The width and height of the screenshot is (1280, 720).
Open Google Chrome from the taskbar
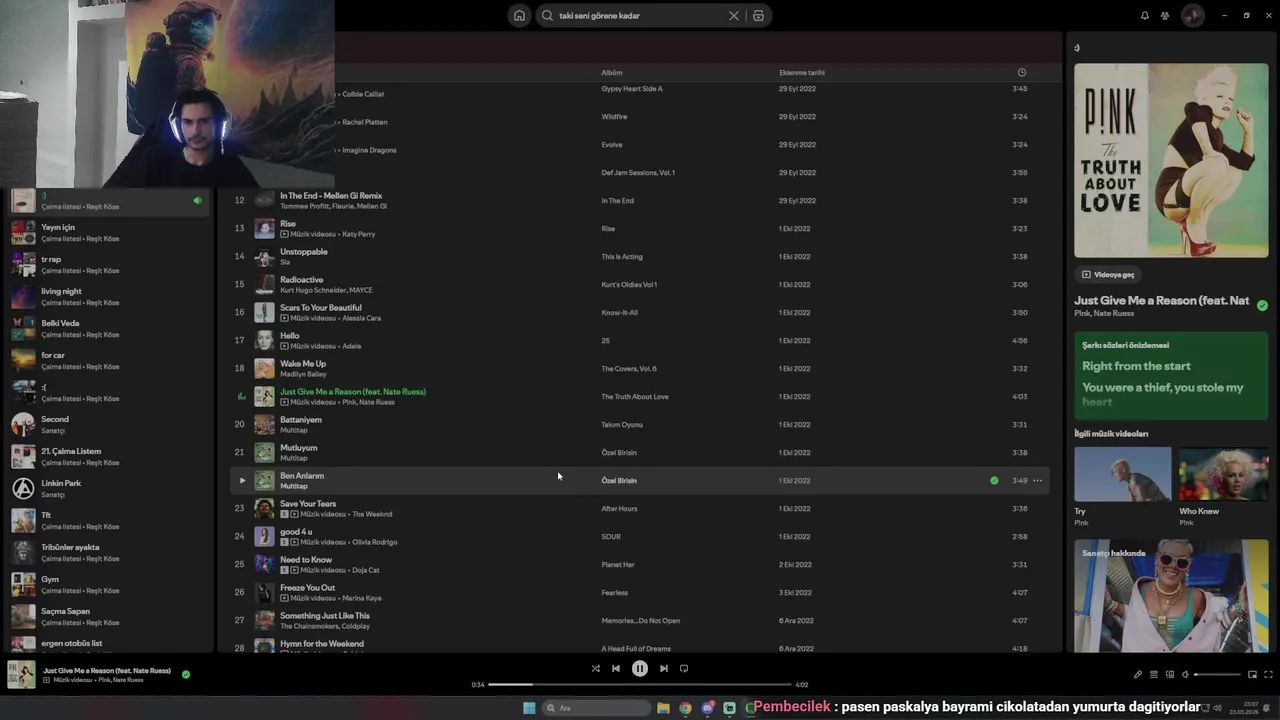[685, 708]
